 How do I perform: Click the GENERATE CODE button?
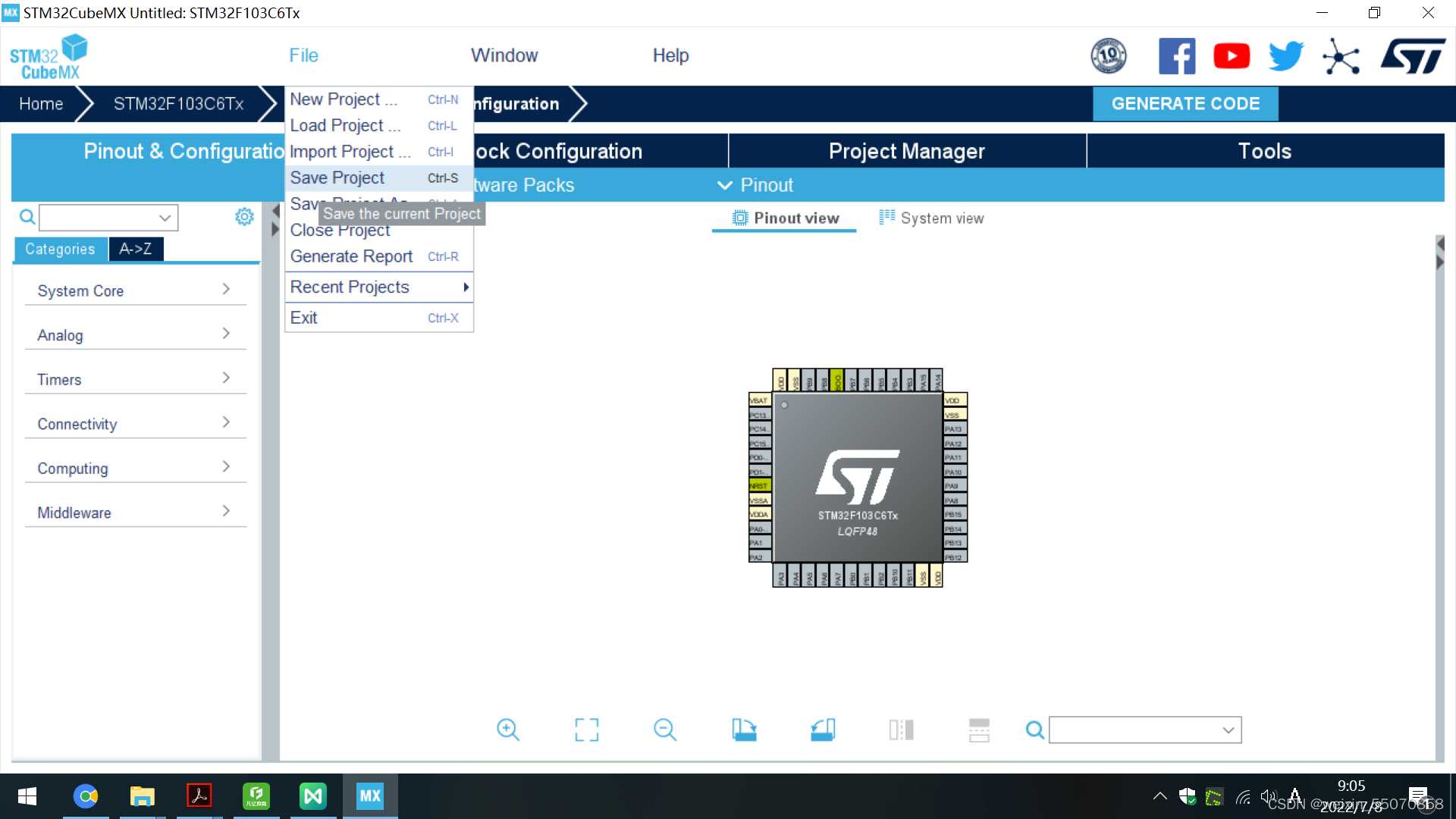tap(1185, 104)
